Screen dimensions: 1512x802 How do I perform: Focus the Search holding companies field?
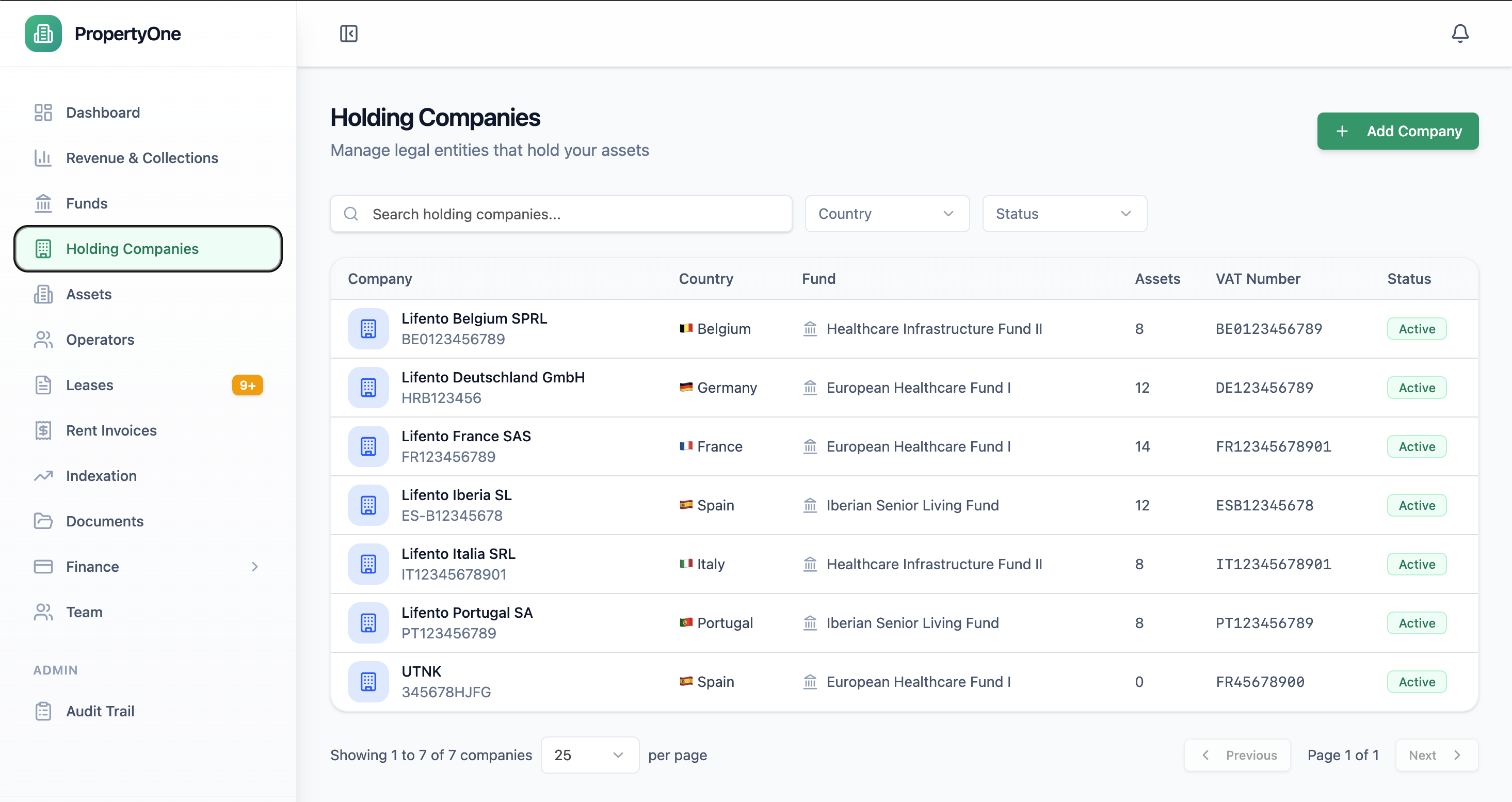click(561, 214)
